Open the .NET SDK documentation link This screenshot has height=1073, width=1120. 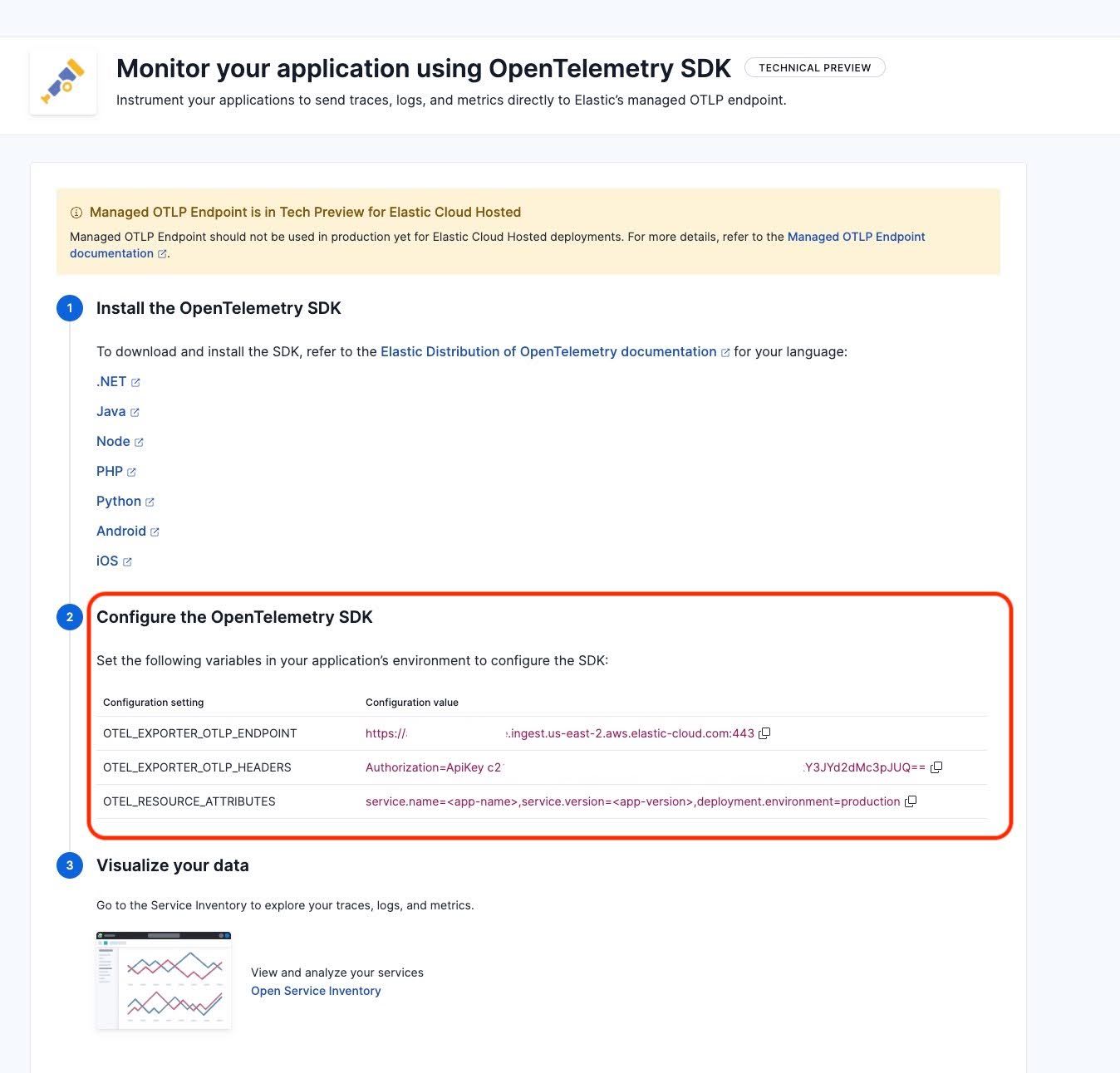[x=111, y=381]
